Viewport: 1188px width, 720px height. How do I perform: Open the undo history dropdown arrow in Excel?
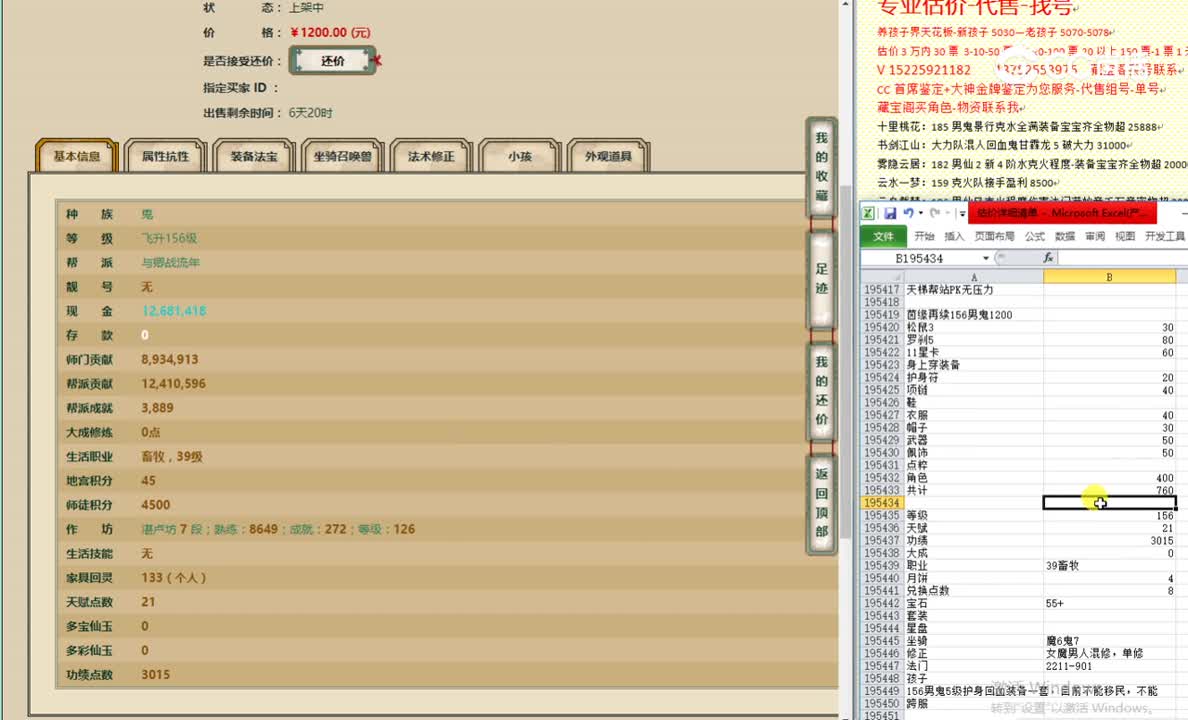[921, 214]
